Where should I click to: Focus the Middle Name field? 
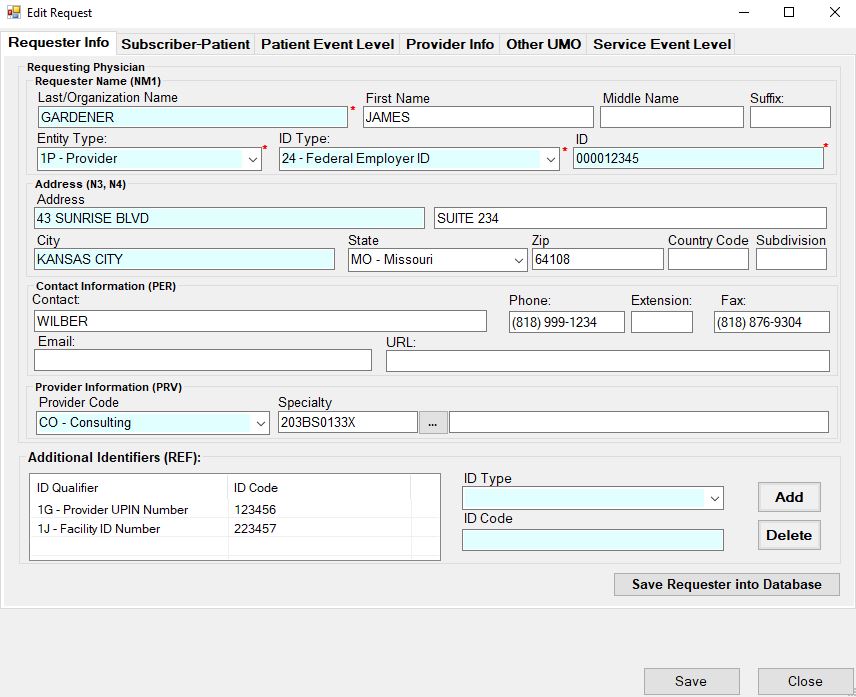click(671, 117)
